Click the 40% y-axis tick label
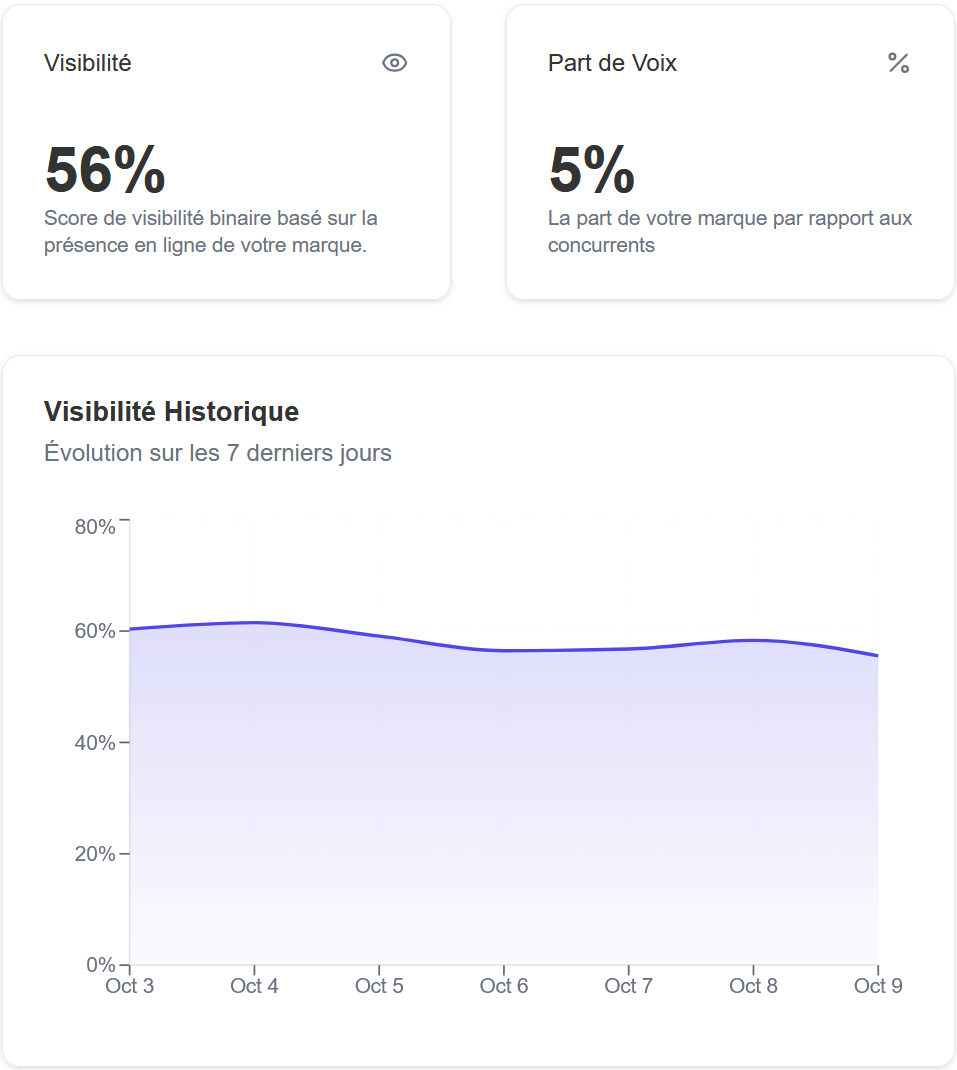Viewport: 957px width, 1070px height. pyautogui.click(x=95, y=743)
